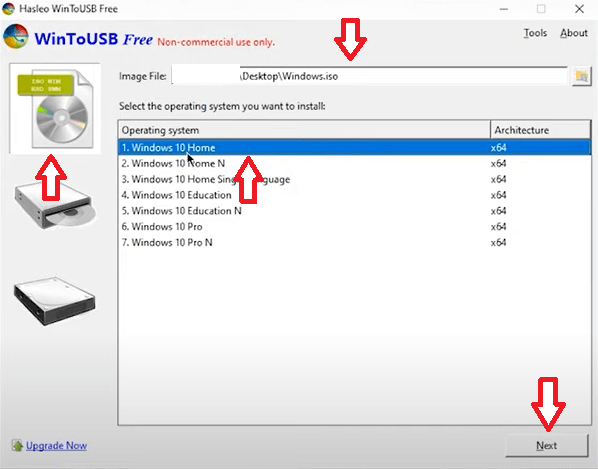Click the green Upgrade Now arrow icon

(17, 445)
